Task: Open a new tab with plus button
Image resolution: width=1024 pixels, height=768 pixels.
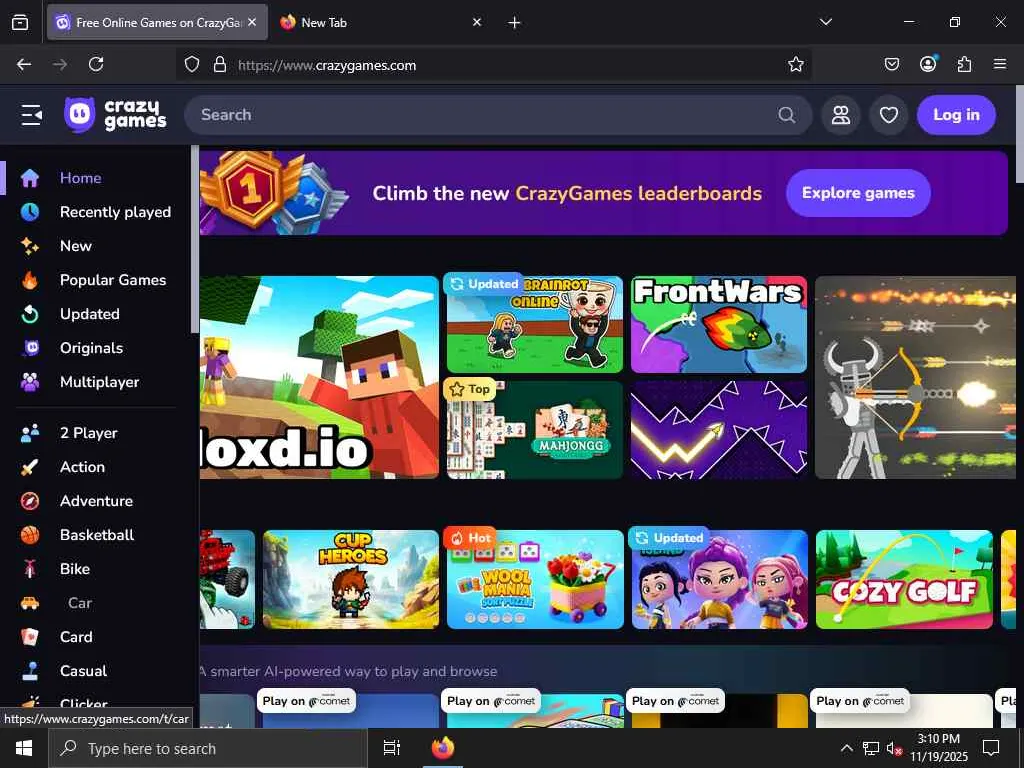Action: tap(514, 23)
